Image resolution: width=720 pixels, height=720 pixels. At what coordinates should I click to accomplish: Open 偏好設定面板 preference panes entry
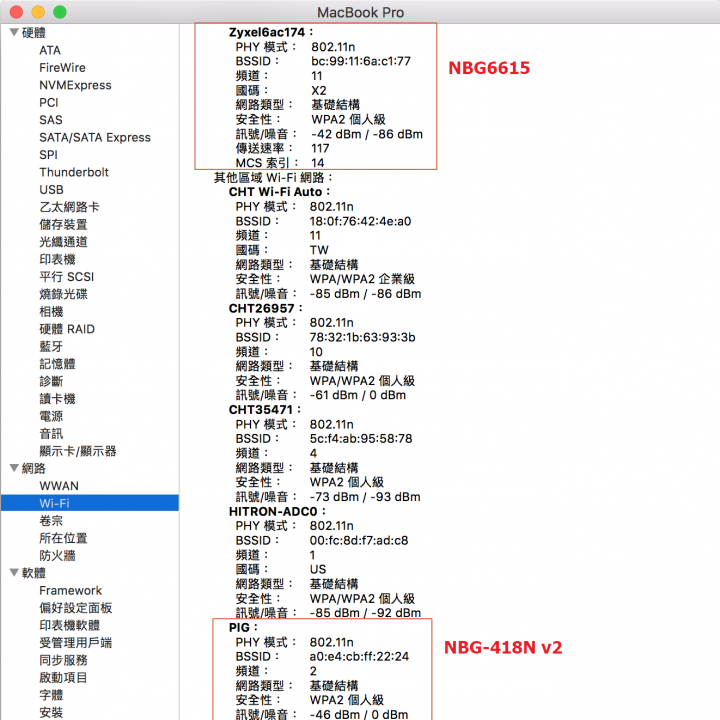[x=76, y=608]
